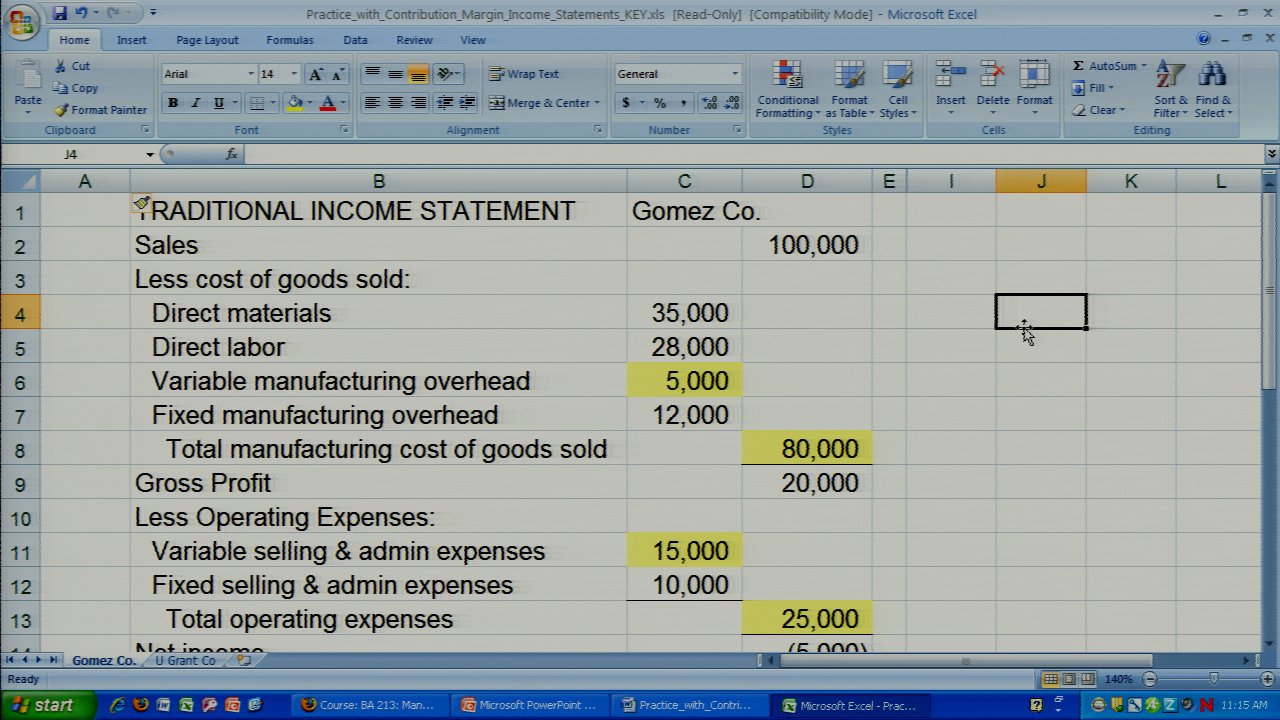Open the U Grant Co sheet tab
Screen dimensions: 1280x720
pos(185,661)
